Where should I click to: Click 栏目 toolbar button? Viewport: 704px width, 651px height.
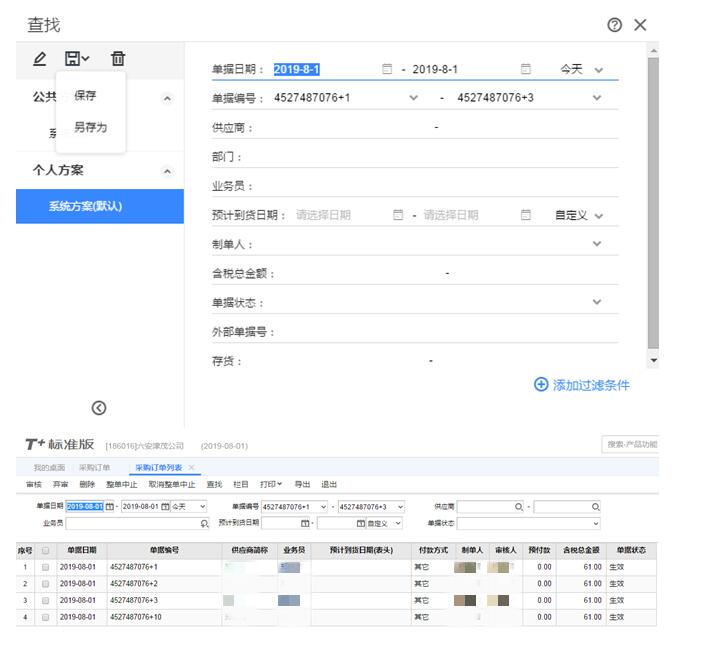(241, 484)
